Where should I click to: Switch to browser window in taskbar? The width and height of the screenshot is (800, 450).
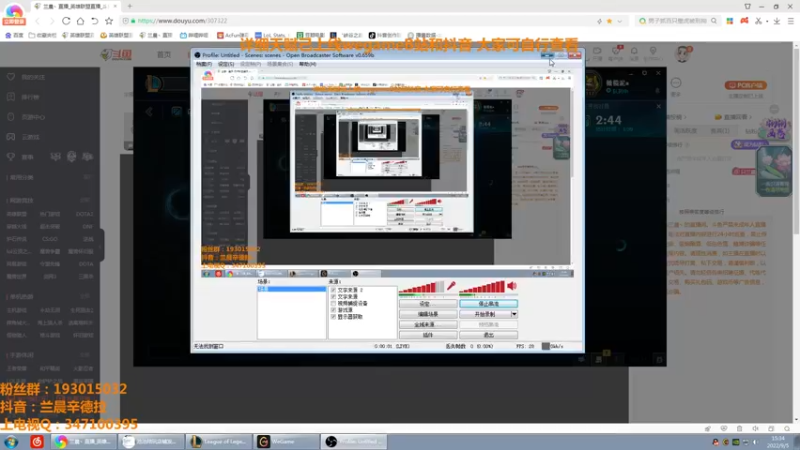click(84, 442)
